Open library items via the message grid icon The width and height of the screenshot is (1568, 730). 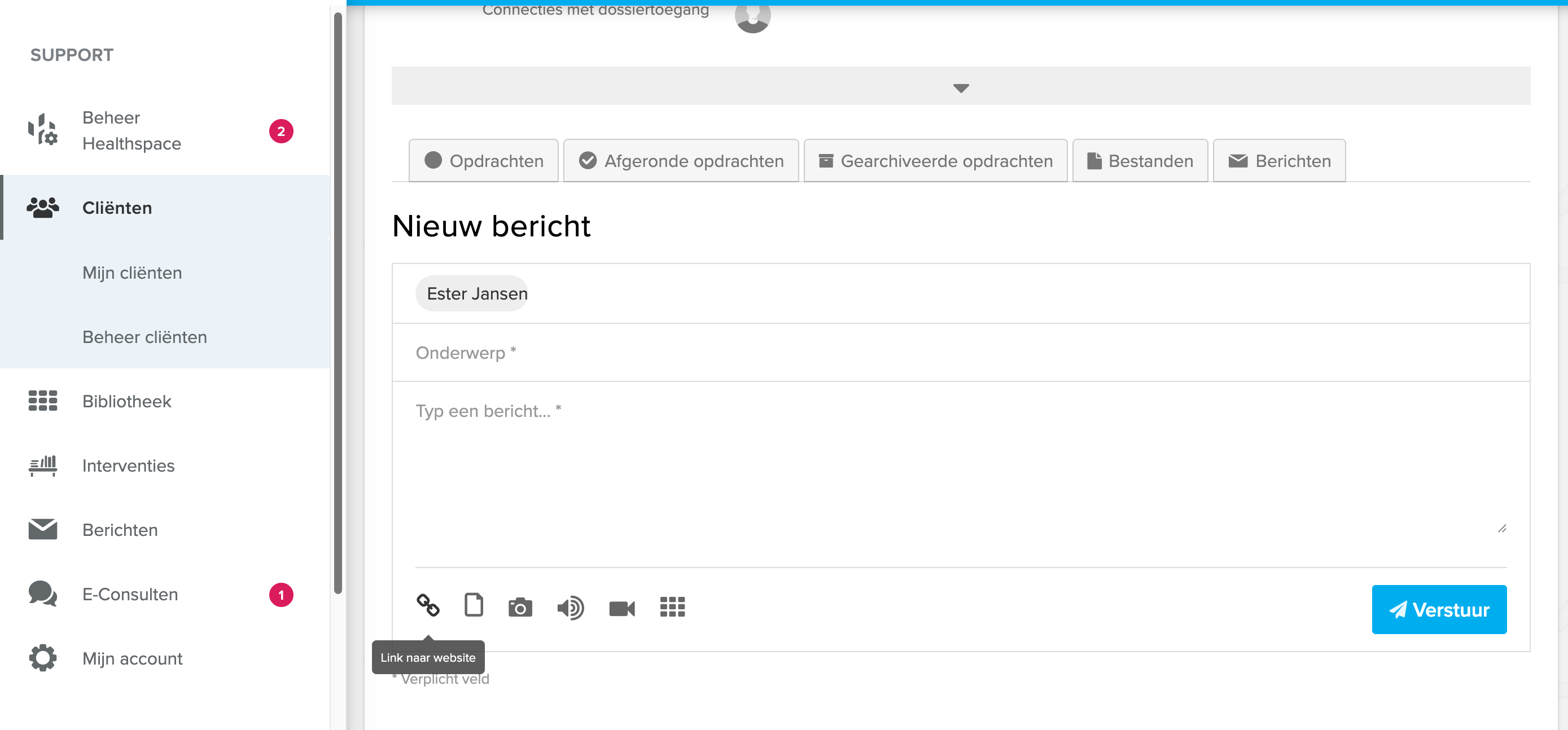click(x=672, y=607)
